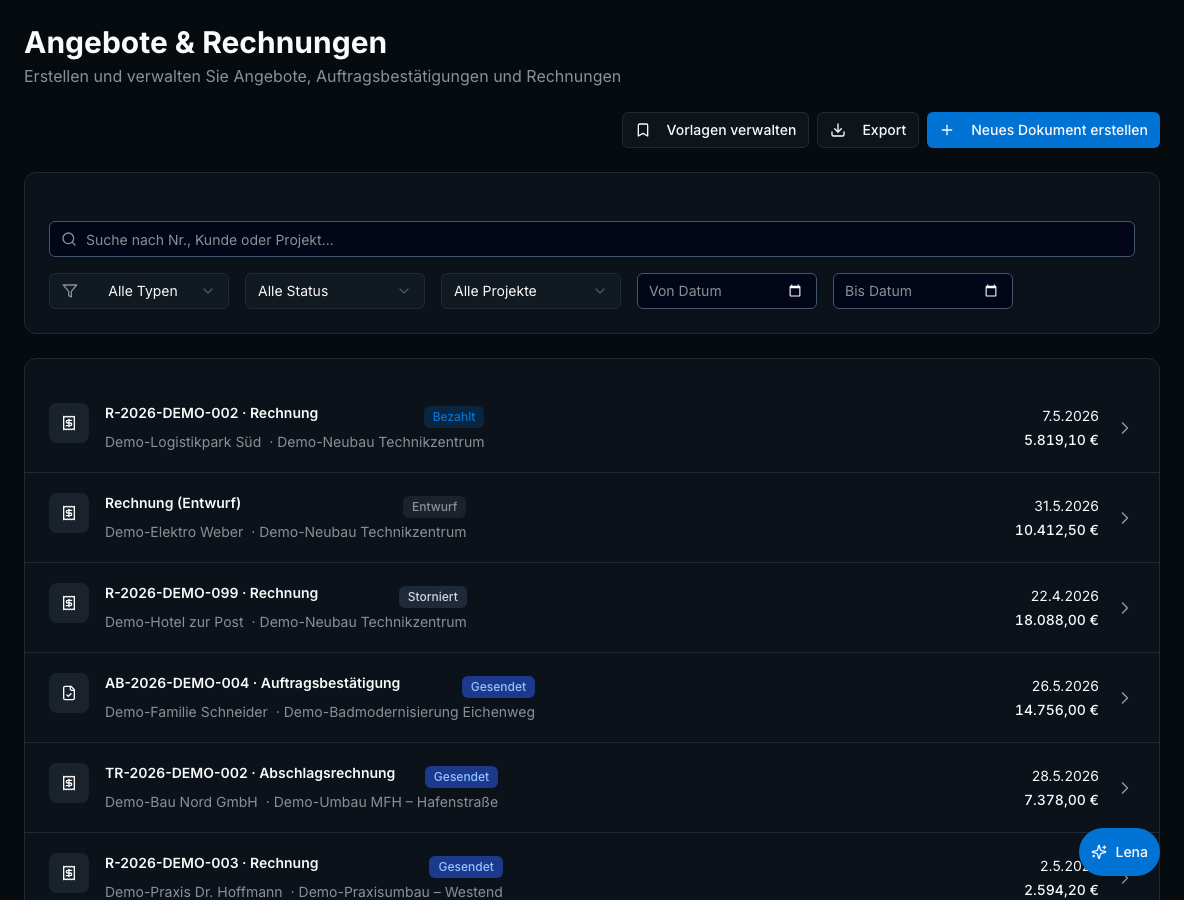Image resolution: width=1184 pixels, height=900 pixels.
Task: Click the invoice icon for Rechnung (Entwurf)
Action: click(69, 513)
